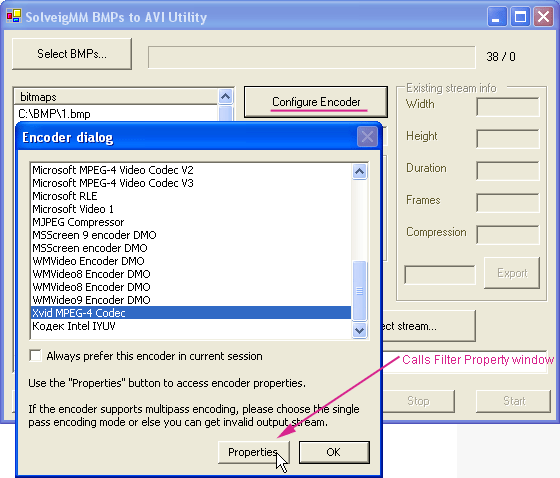The width and height of the screenshot is (560, 478).
Task: Select Microsoft MPEG-4 Video Codec V2
Action: click(x=191, y=170)
